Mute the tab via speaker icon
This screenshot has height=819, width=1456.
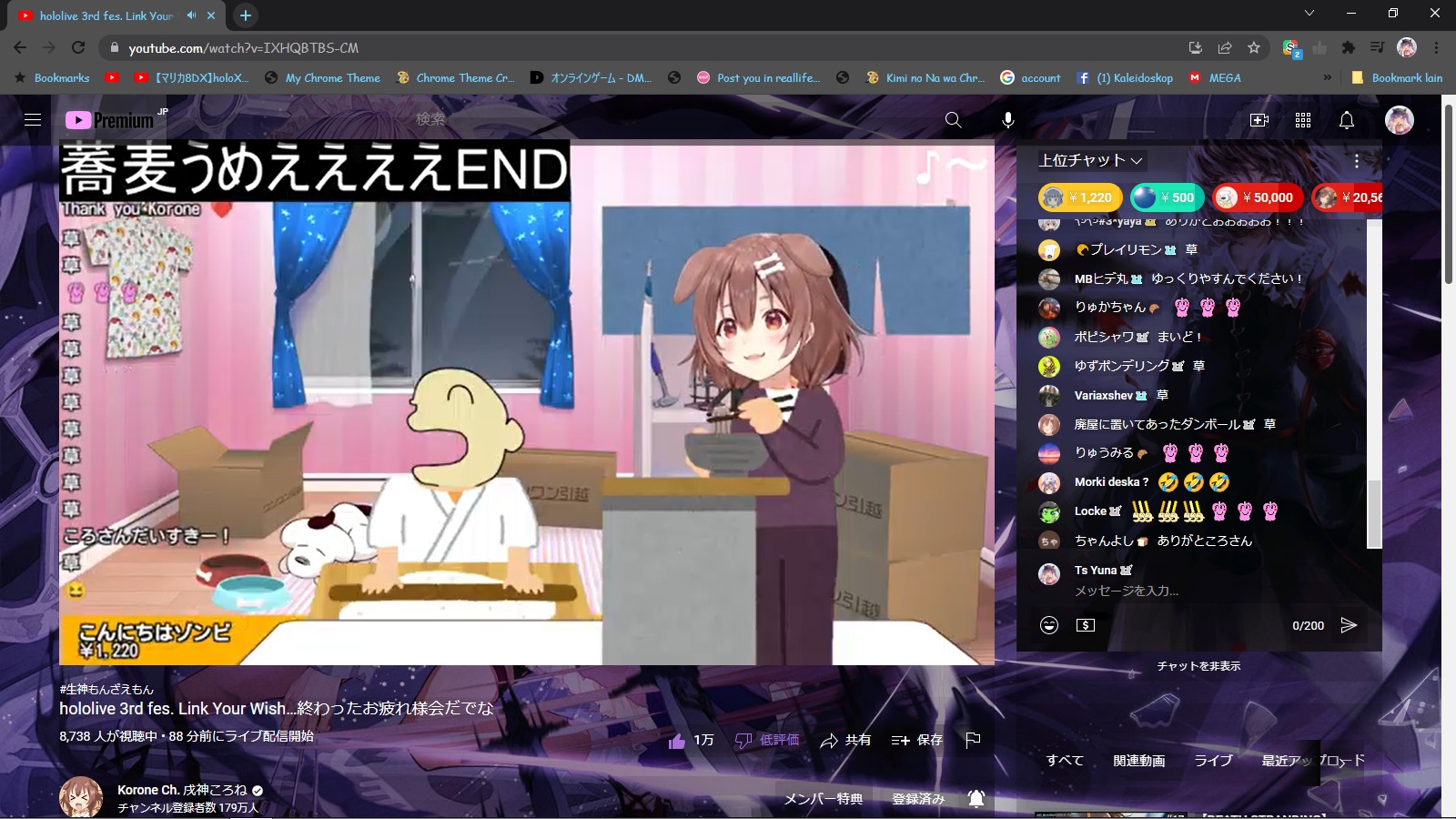pos(191,15)
